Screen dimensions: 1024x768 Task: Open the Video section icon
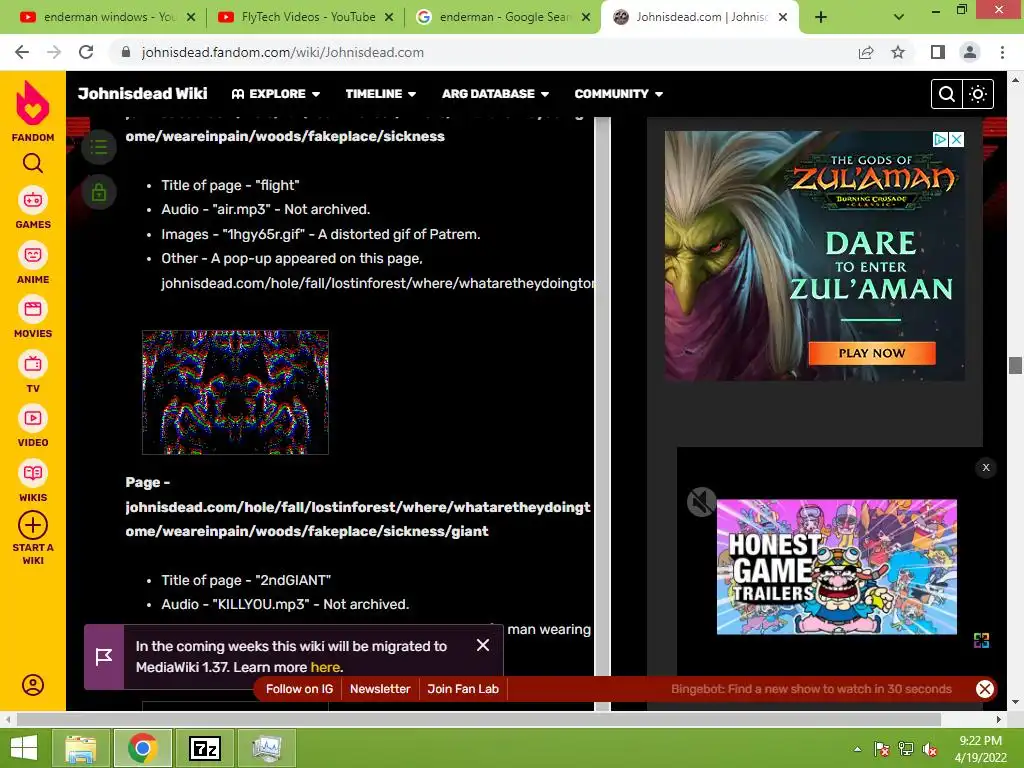pyautogui.click(x=33, y=418)
